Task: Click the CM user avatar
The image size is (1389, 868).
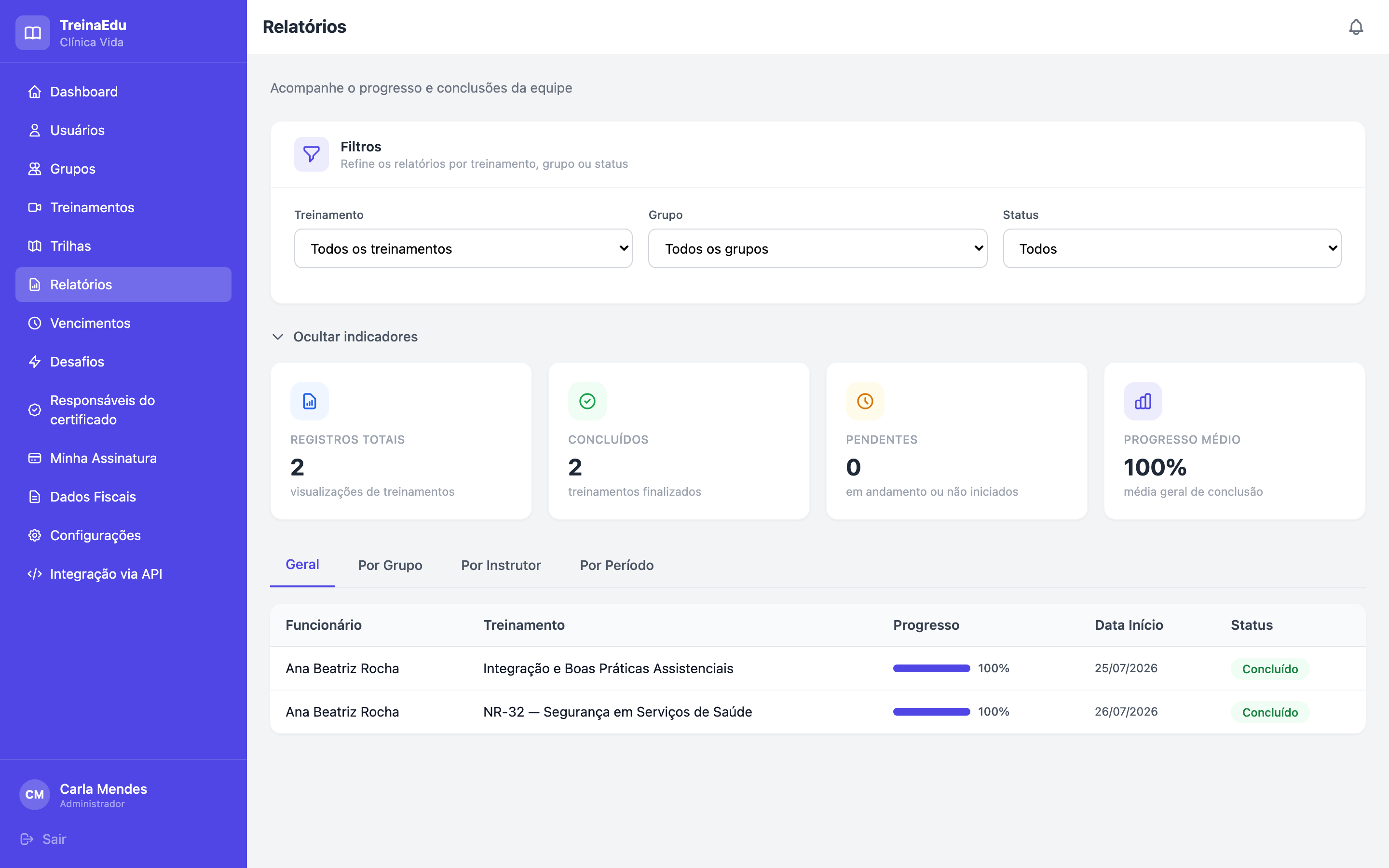Action: (x=34, y=795)
